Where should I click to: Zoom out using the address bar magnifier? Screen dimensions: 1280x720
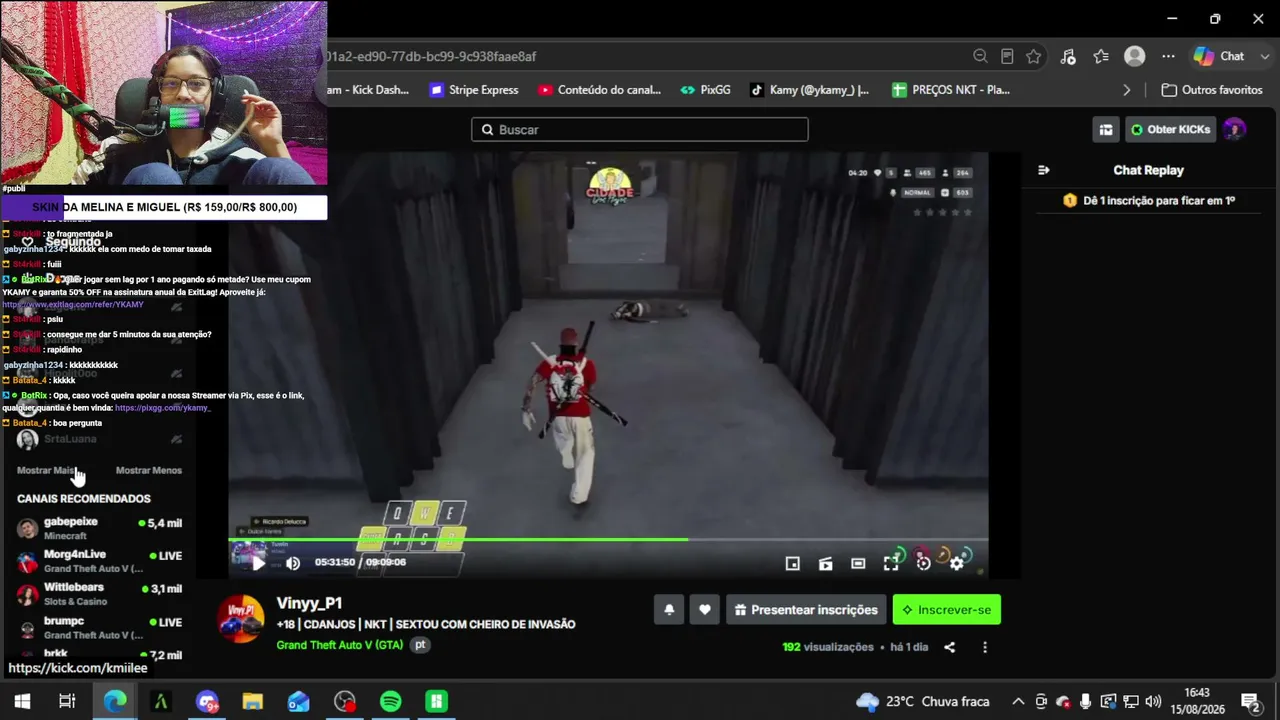point(980,56)
